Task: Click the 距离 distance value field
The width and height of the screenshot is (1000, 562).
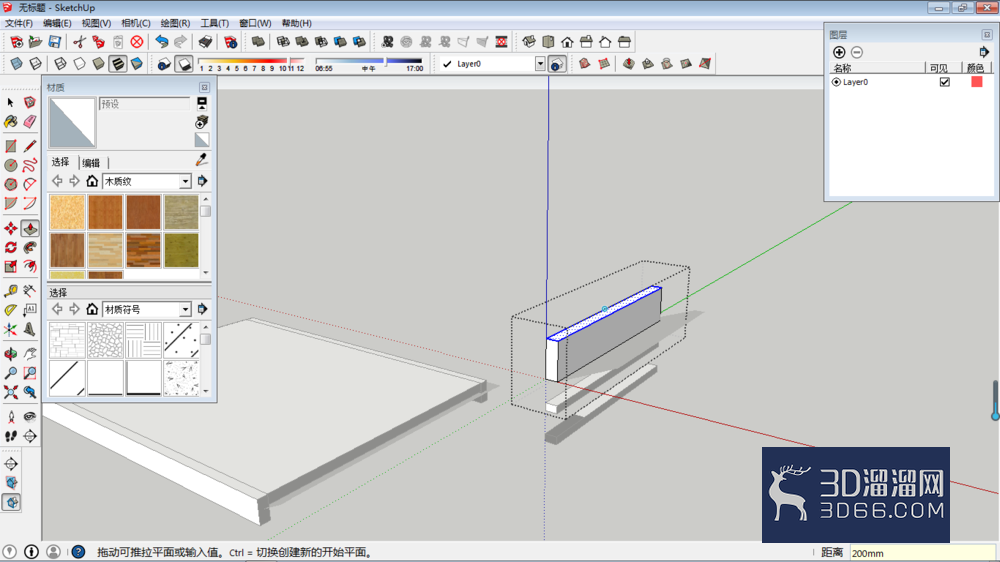Action: [x=922, y=553]
